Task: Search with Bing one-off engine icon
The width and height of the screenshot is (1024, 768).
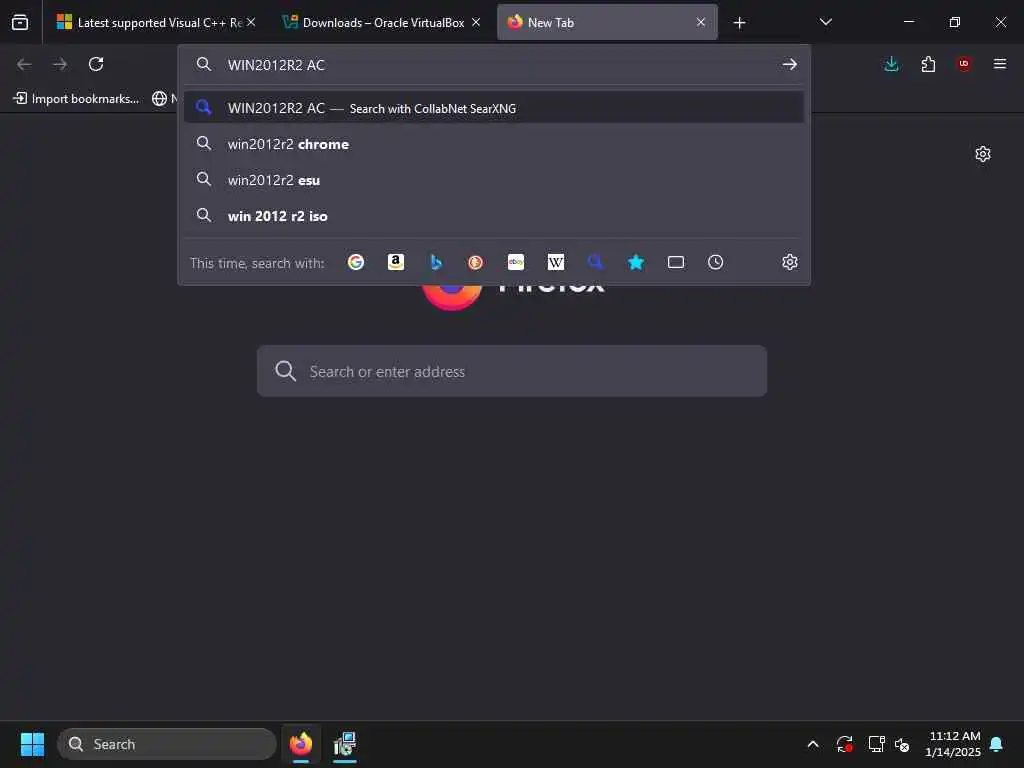Action: pos(436,262)
